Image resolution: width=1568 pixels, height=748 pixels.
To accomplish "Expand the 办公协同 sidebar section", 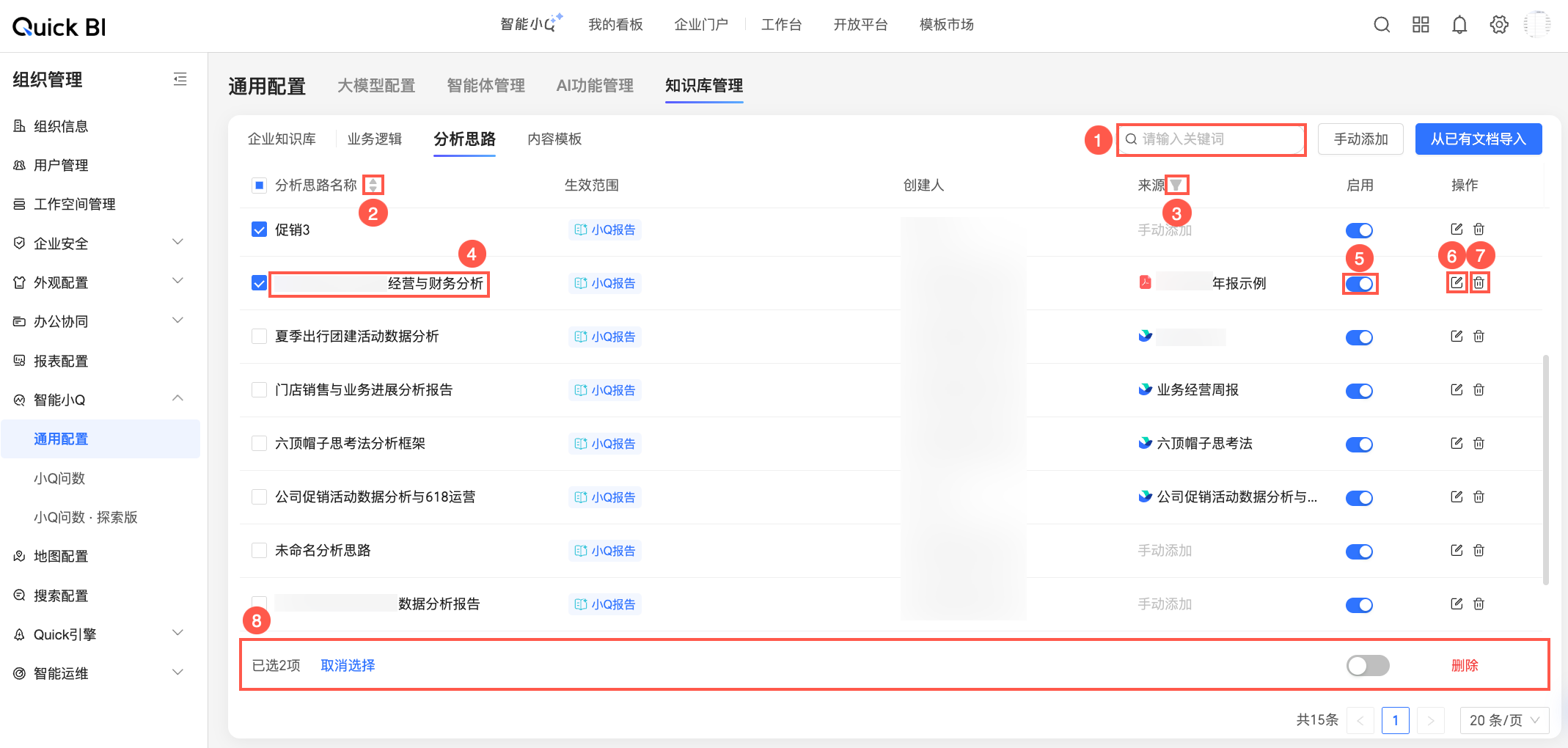I will [x=177, y=320].
